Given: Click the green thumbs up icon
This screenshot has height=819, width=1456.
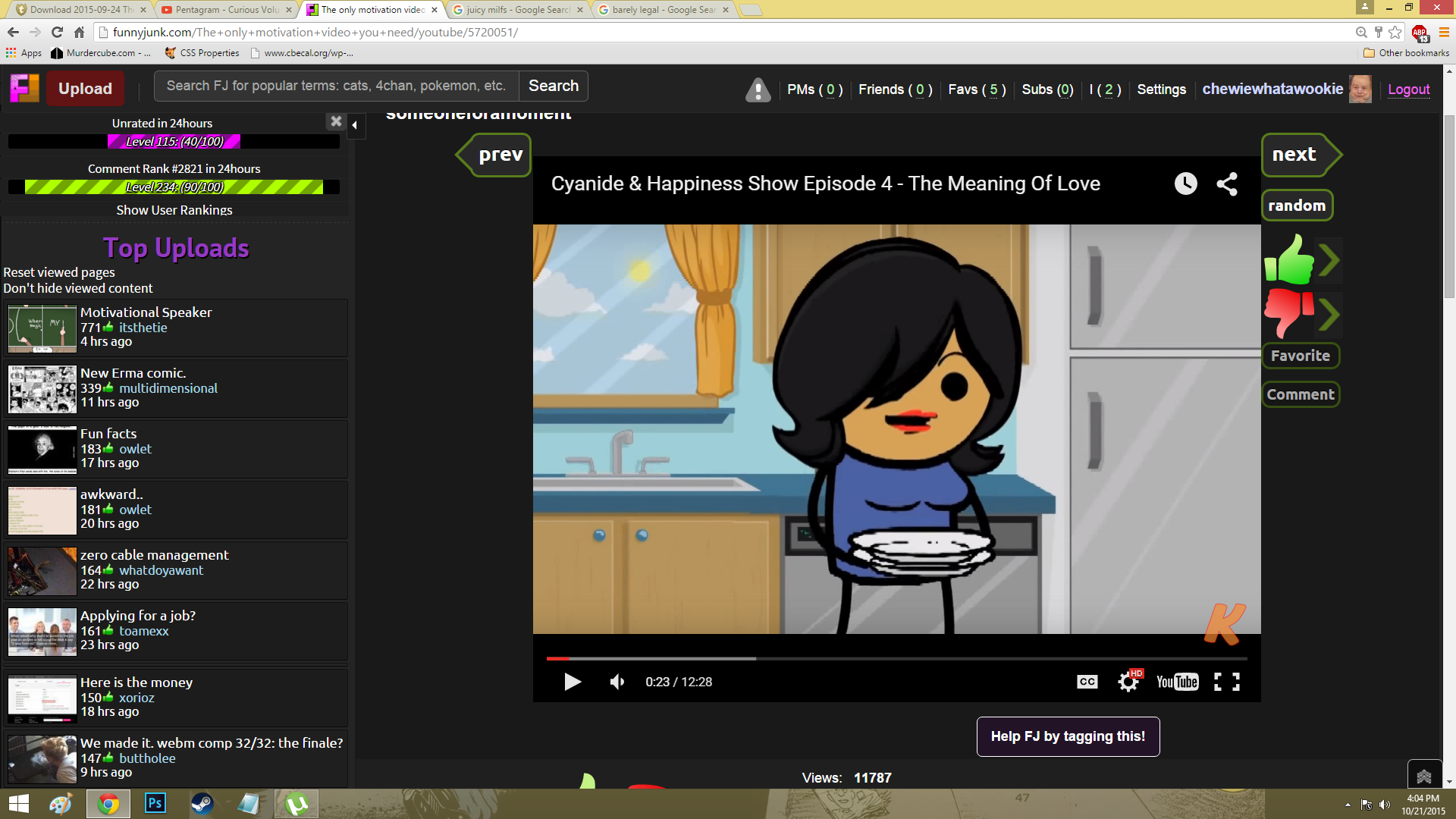Looking at the screenshot, I should [1288, 260].
